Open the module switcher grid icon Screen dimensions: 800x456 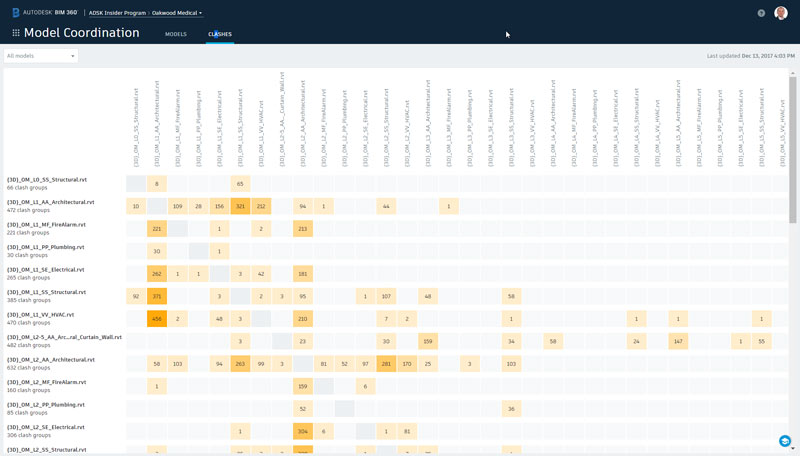click(15, 33)
